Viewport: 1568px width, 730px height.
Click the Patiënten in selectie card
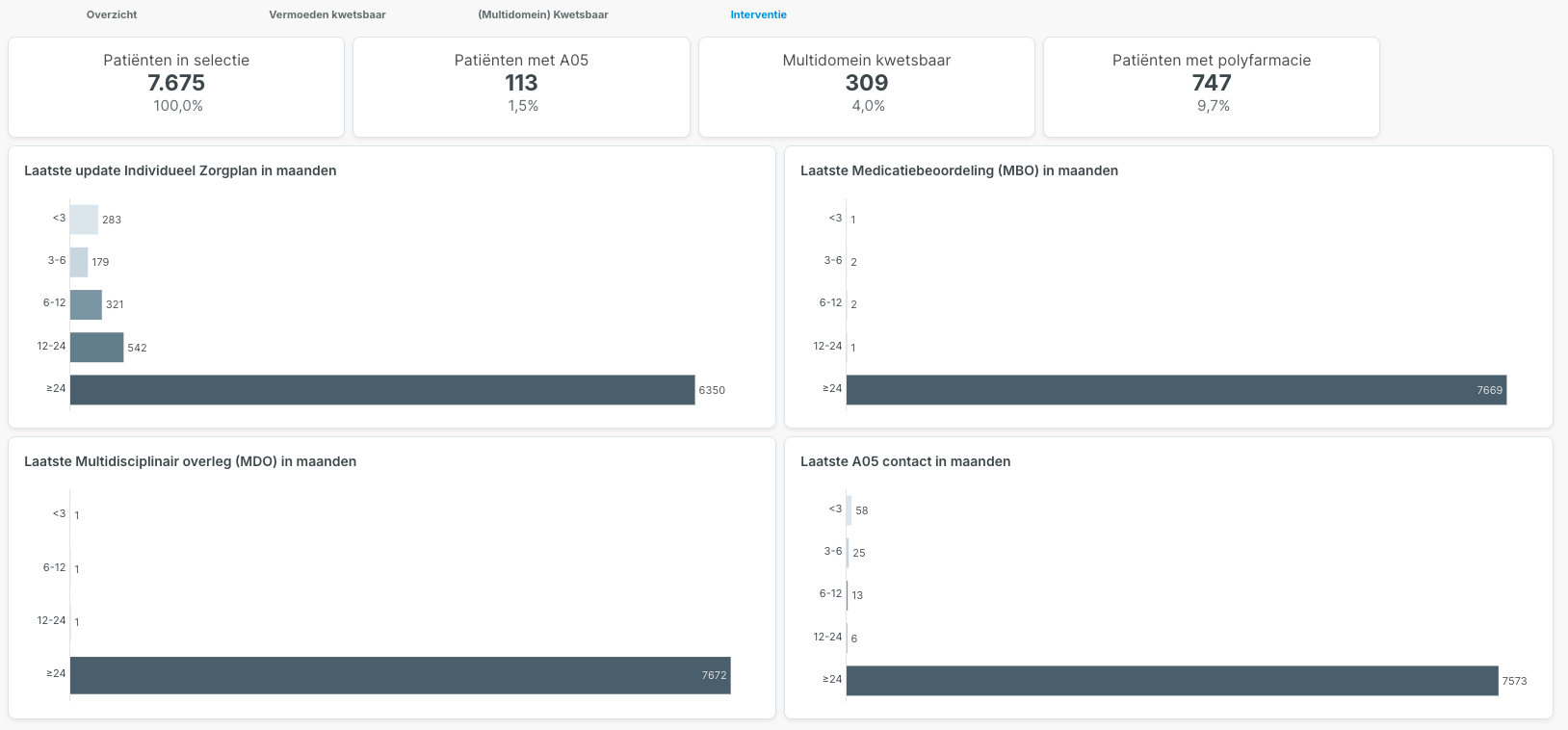(x=176, y=87)
